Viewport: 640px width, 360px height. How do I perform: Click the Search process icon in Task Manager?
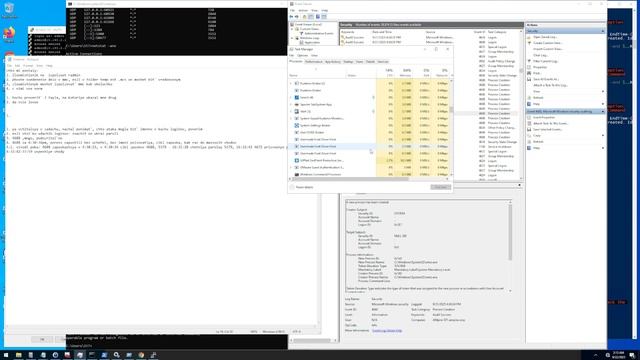point(297,98)
